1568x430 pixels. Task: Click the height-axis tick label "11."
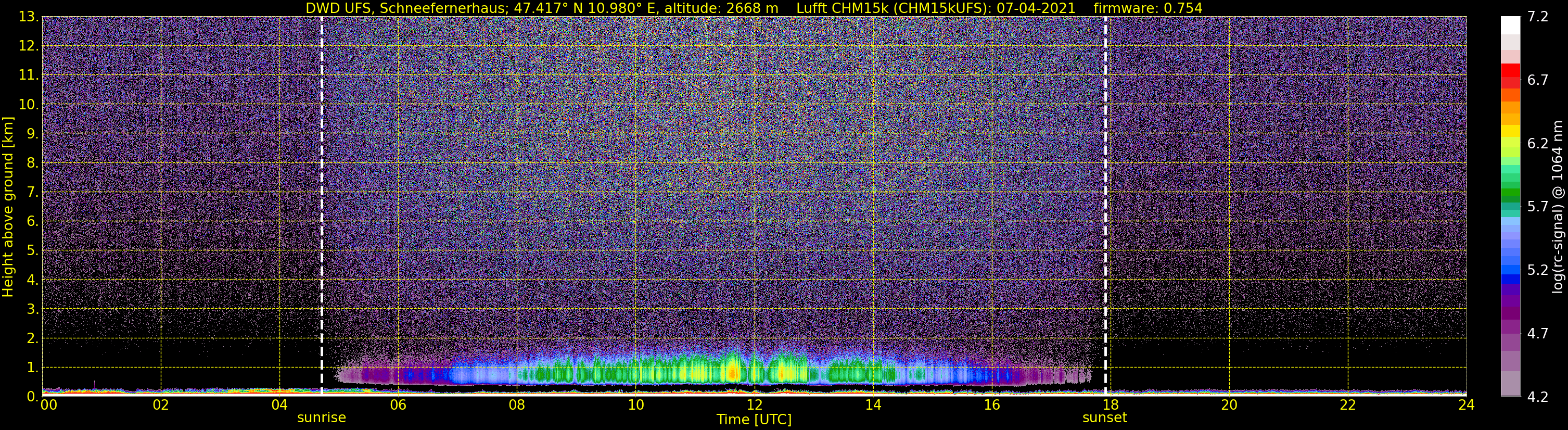click(x=28, y=75)
